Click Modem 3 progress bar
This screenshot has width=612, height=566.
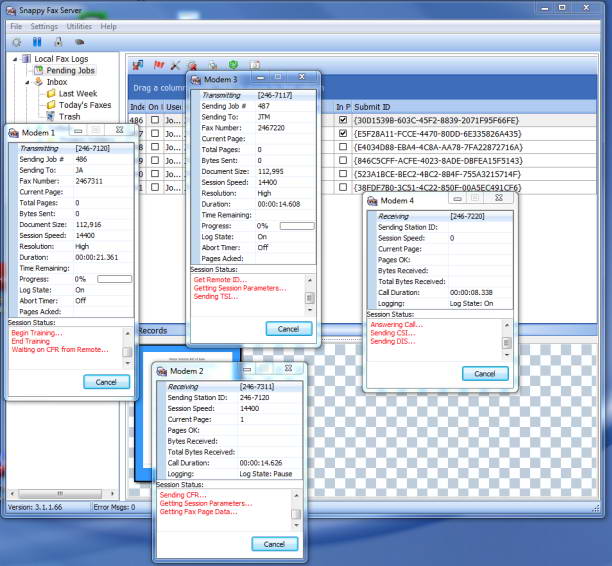click(297, 226)
